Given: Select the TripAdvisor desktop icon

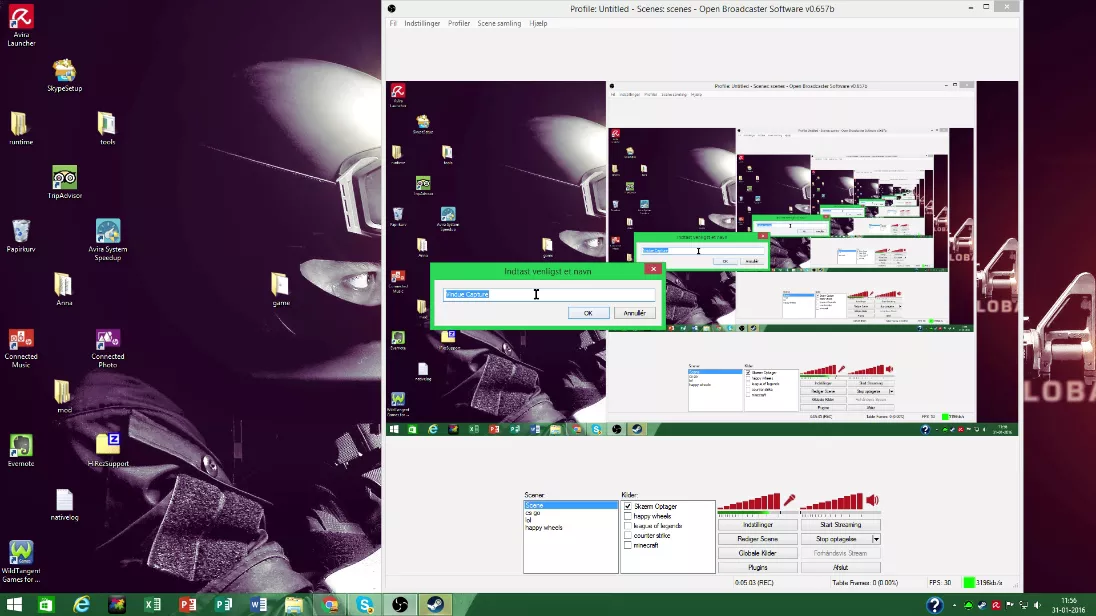Looking at the screenshot, I should (x=64, y=182).
